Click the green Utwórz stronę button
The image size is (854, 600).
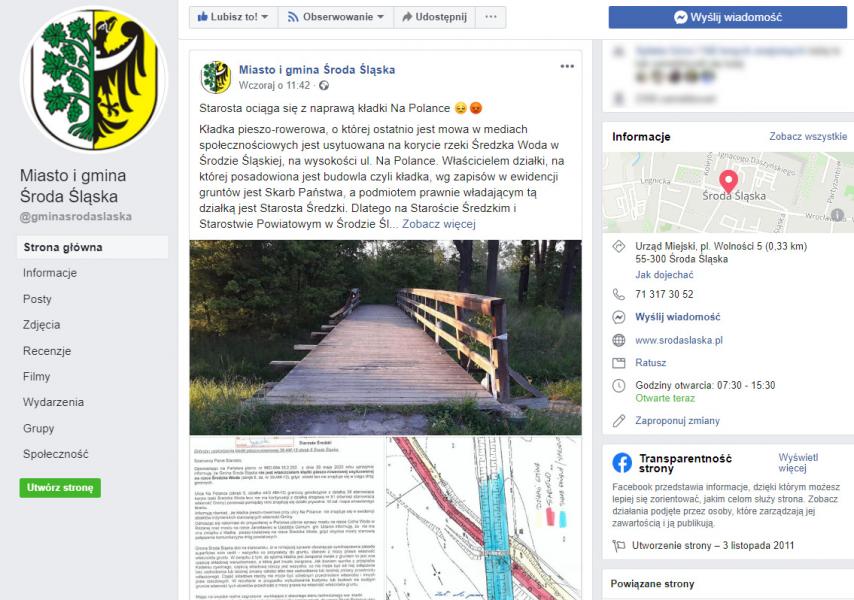point(60,488)
